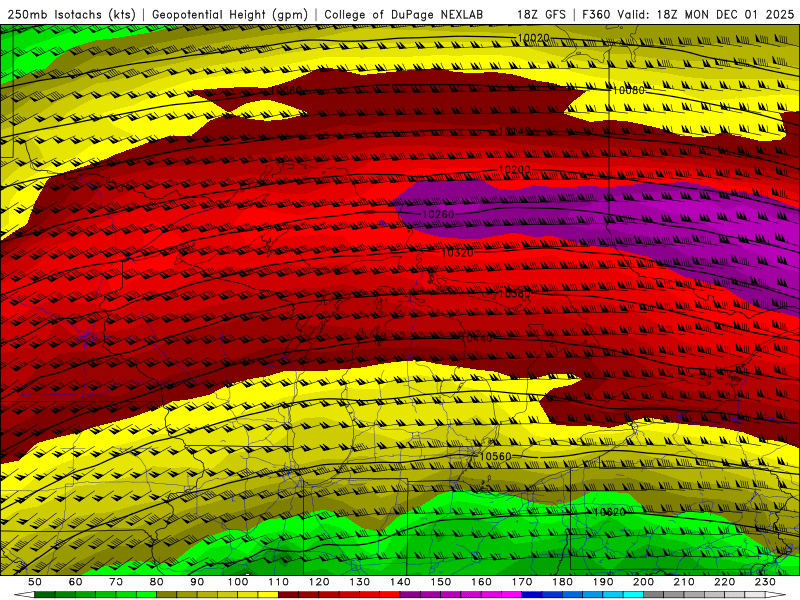Click 'College of DuPage NEXLAB' in the header
The width and height of the screenshot is (800, 600).
(403, 14)
